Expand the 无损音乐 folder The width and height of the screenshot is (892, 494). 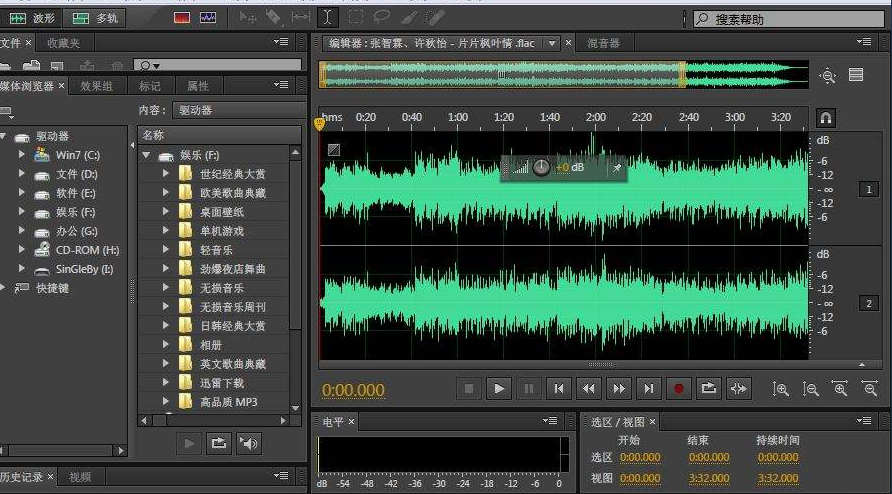167,287
